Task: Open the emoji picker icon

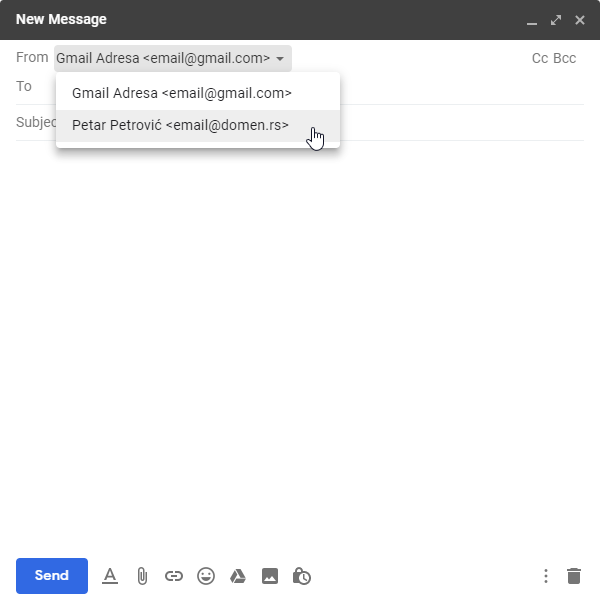Action: click(206, 576)
